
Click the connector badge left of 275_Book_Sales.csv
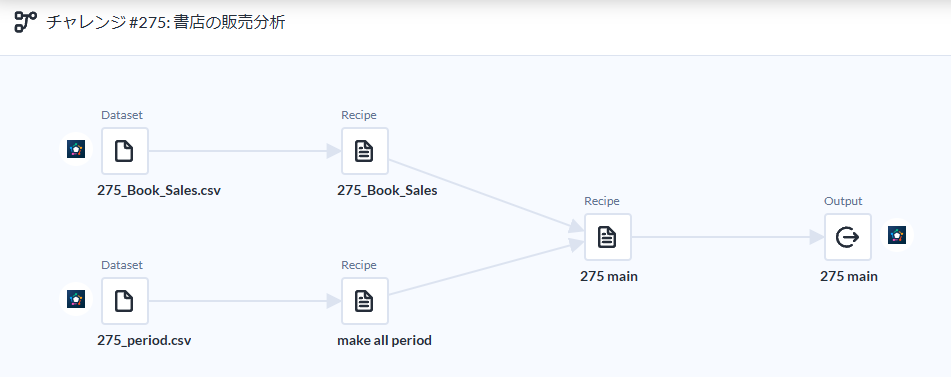coord(76,149)
